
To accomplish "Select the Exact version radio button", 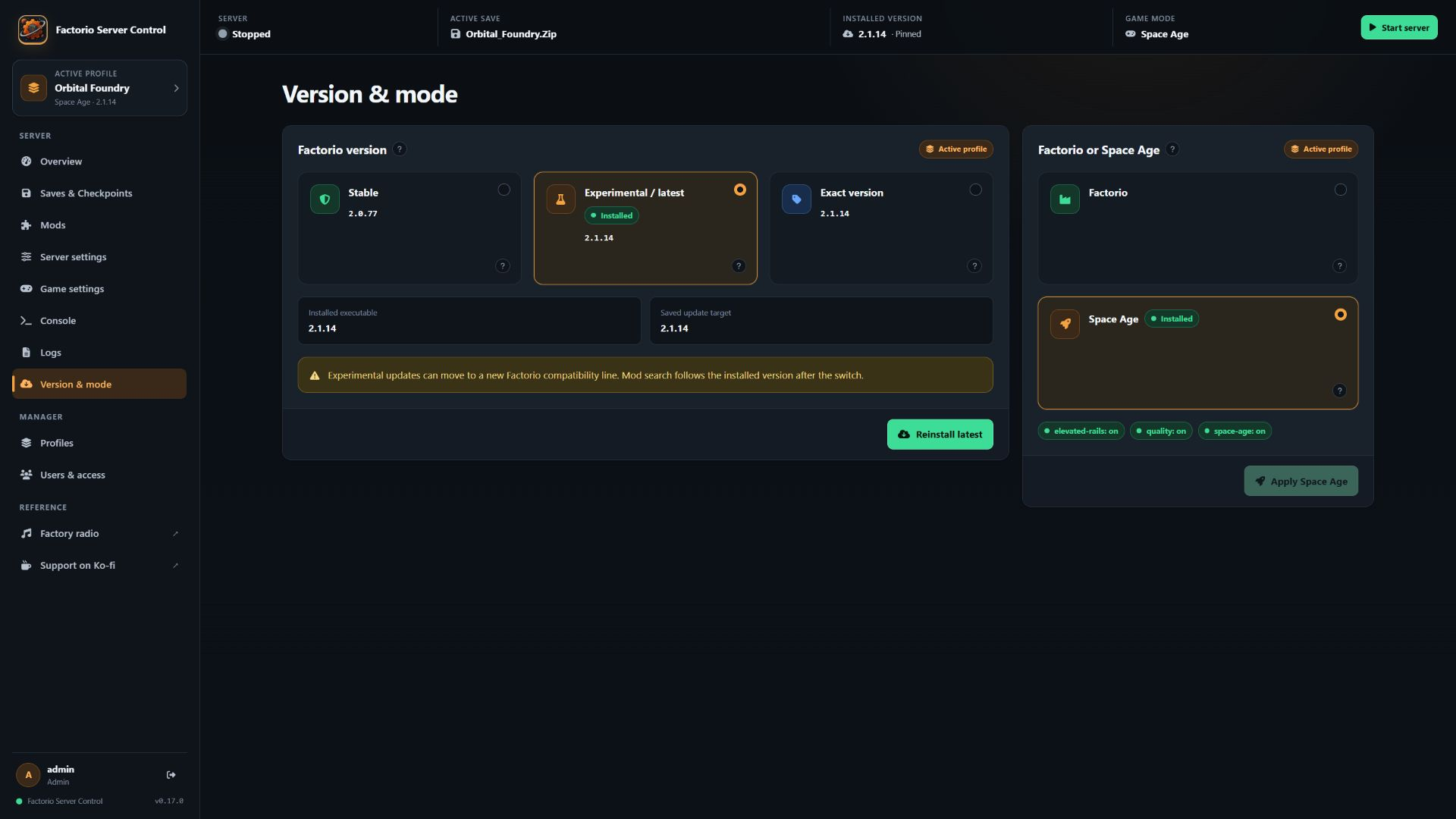I will click(x=976, y=190).
